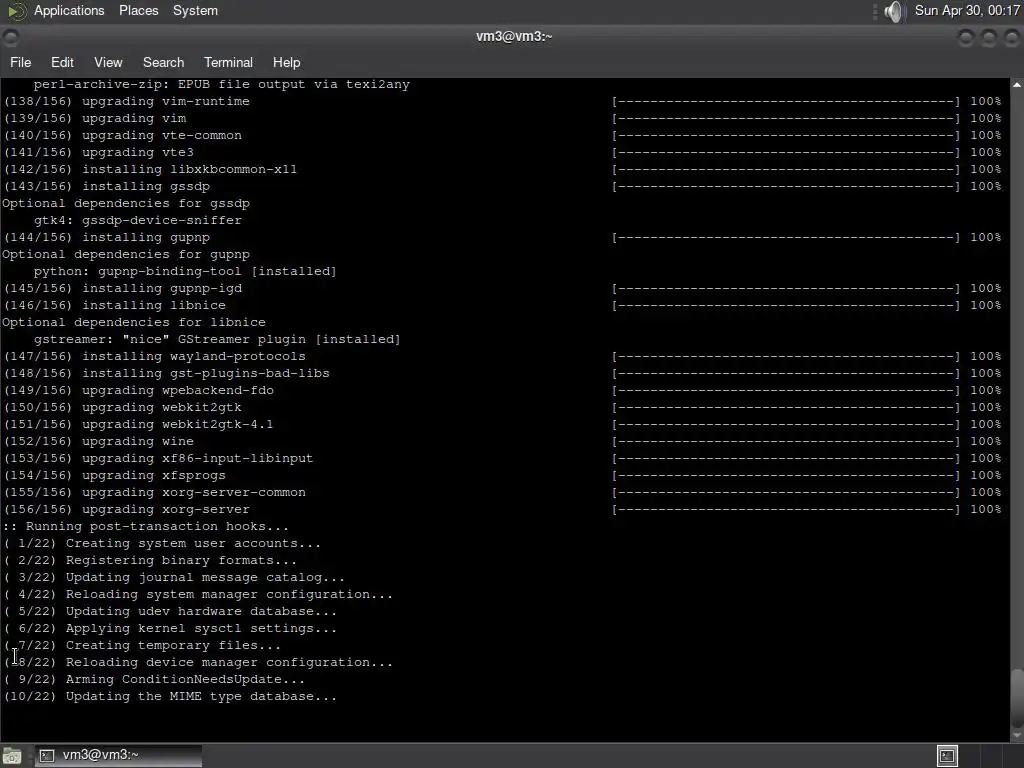Click the line '(146/156) installing libnice'

[x=115, y=305]
